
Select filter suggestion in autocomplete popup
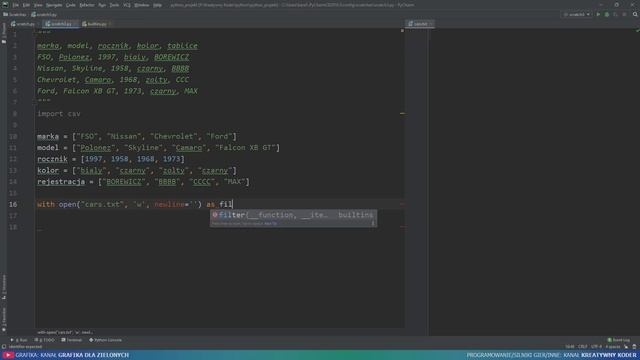coord(293,215)
